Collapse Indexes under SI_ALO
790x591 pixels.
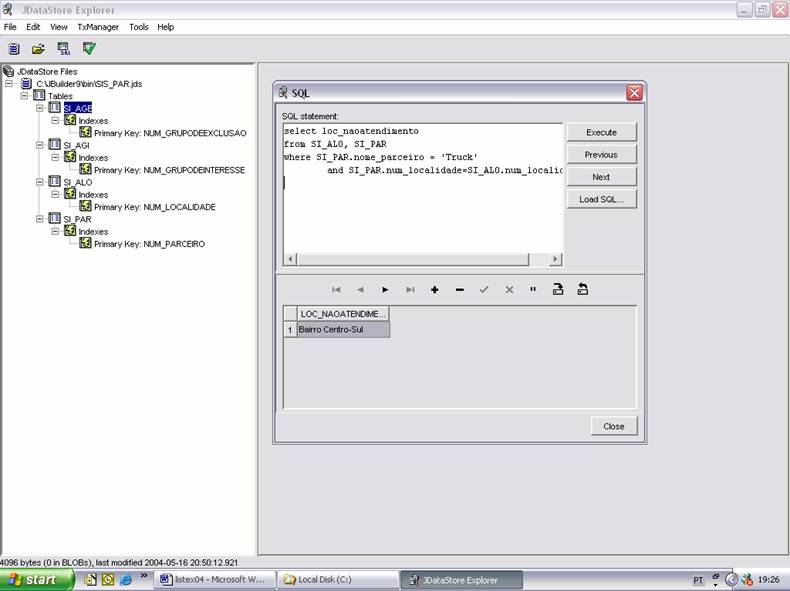(55, 194)
